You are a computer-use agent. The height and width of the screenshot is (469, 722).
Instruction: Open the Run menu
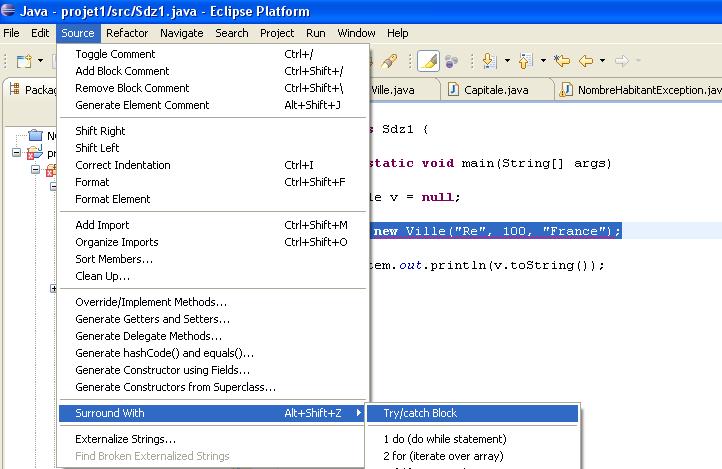tap(315, 33)
